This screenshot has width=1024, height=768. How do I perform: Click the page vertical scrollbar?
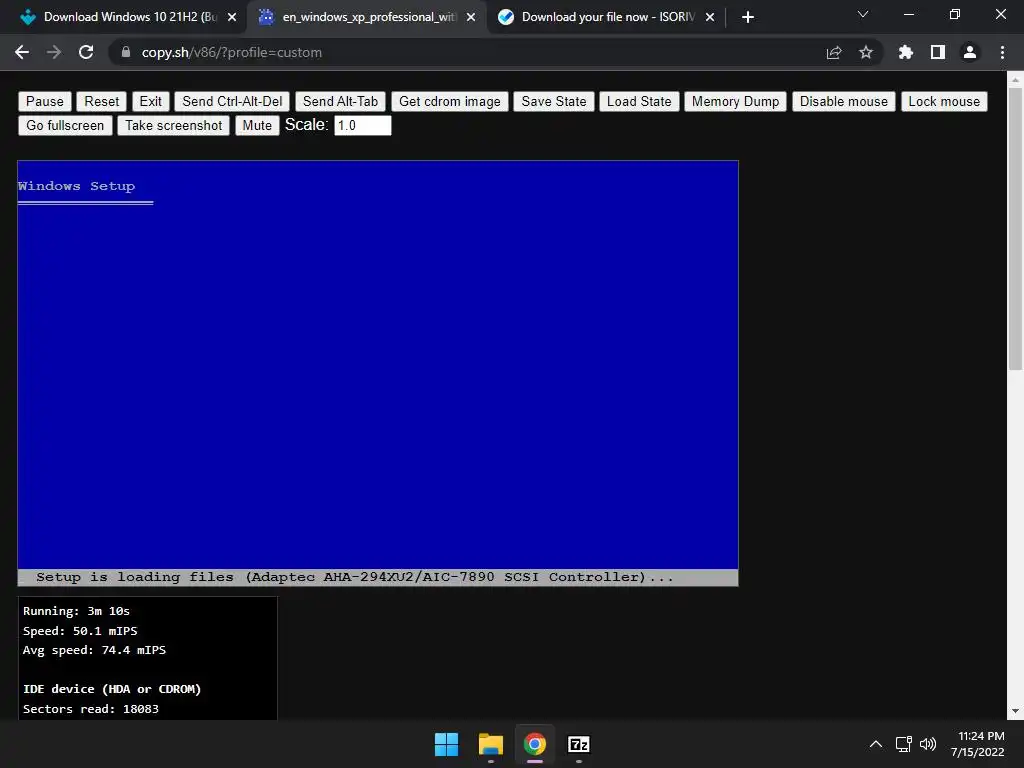coord(1015,229)
